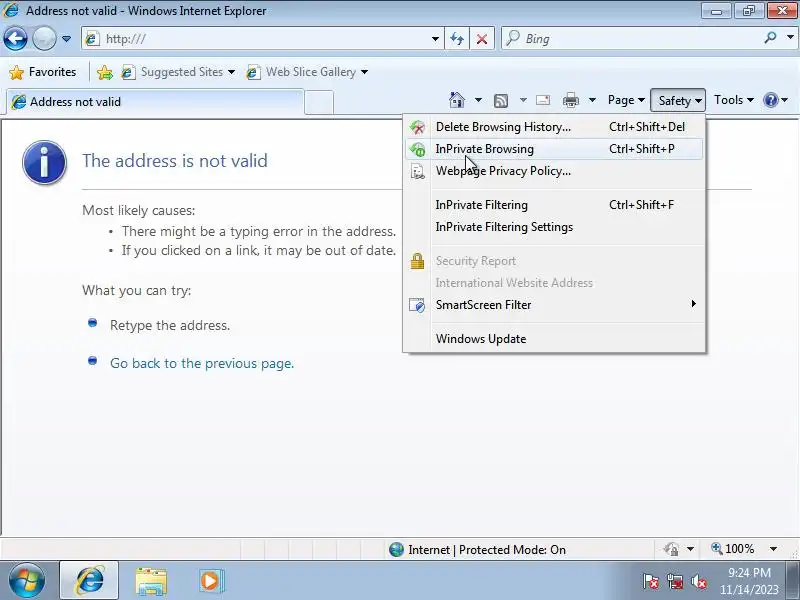This screenshot has width=800, height=600.
Task: Open Windows Explorer from the taskbar
Action: coord(151,581)
